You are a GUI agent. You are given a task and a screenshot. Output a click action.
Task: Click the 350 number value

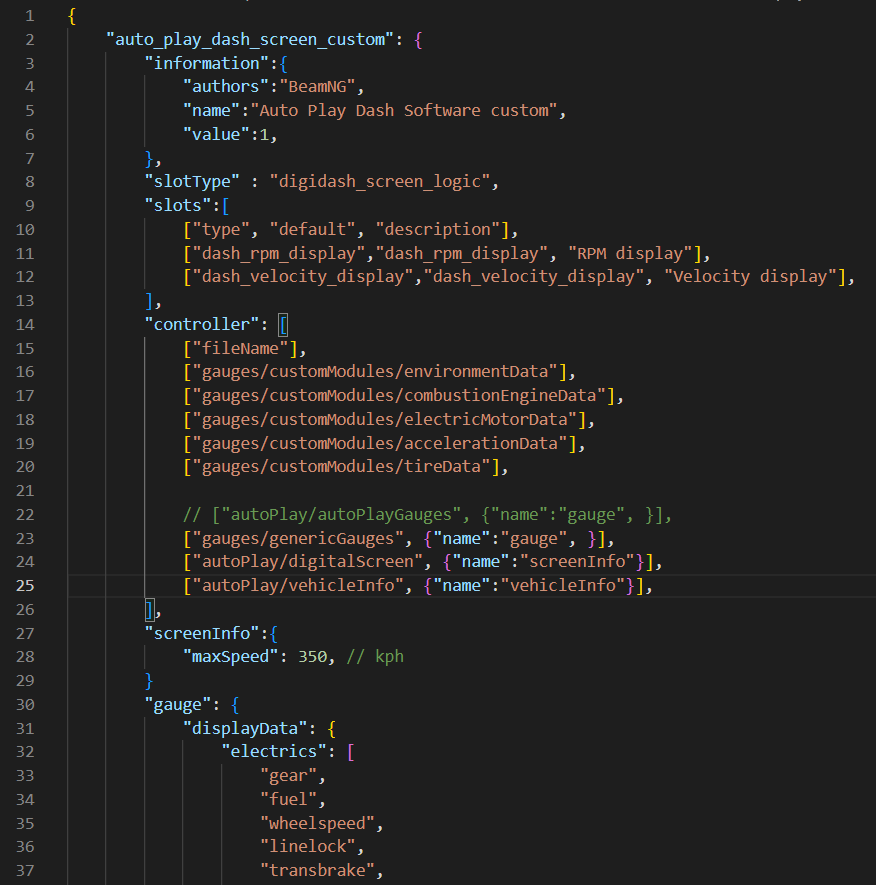[x=313, y=657]
